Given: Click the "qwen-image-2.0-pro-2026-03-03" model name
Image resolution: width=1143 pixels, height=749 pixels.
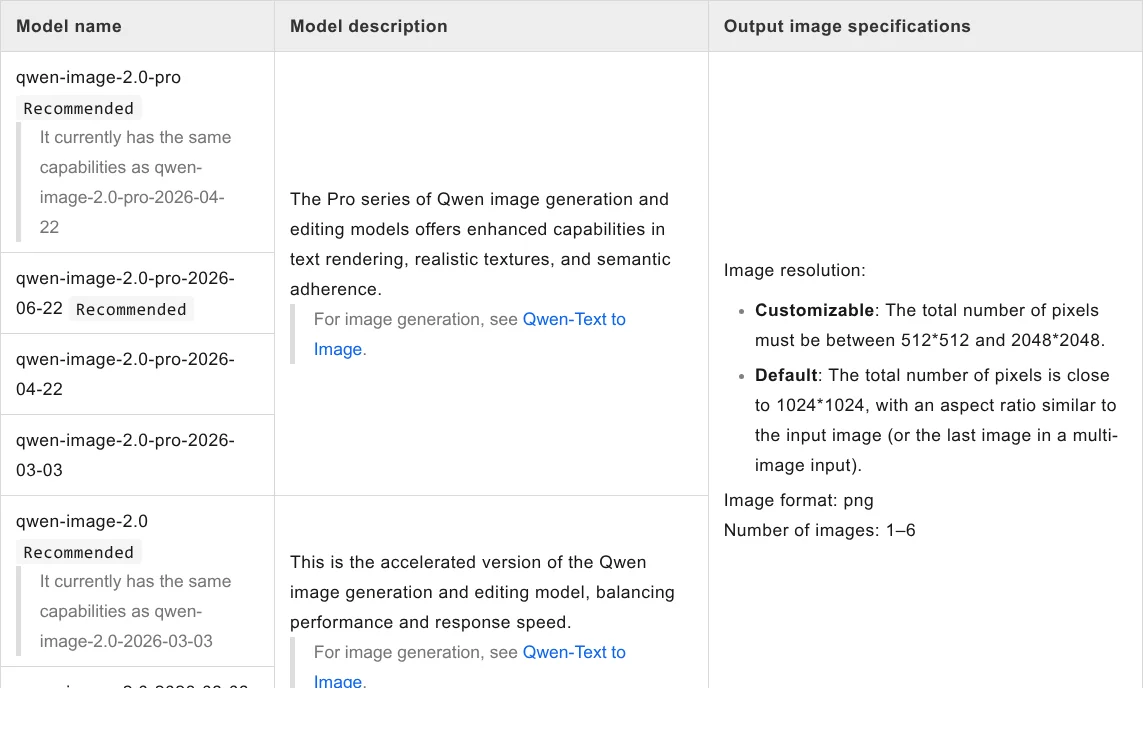Looking at the screenshot, I should point(125,455).
